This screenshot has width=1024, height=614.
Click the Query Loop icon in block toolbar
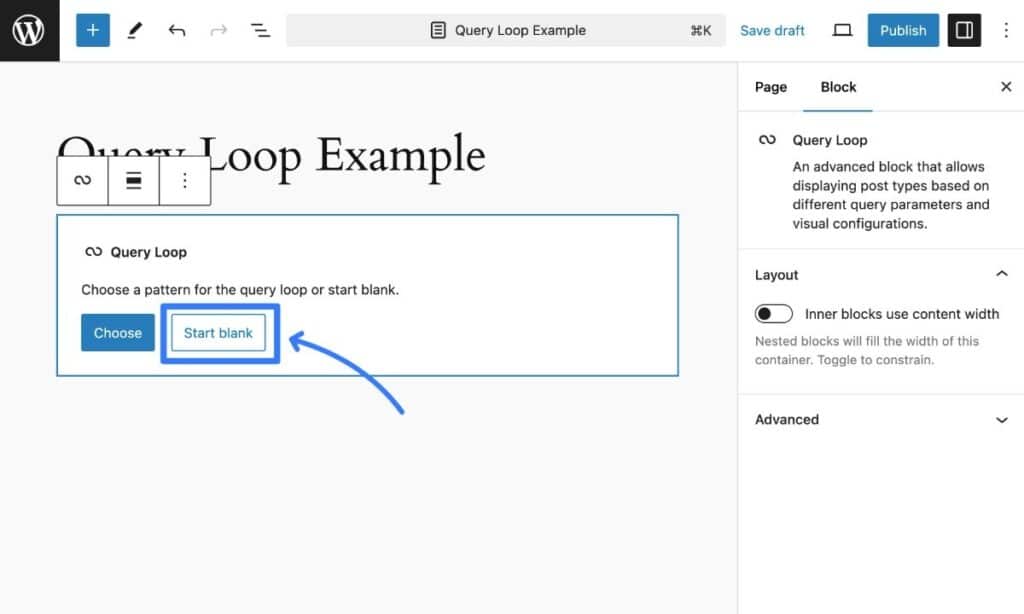pos(81,180)
